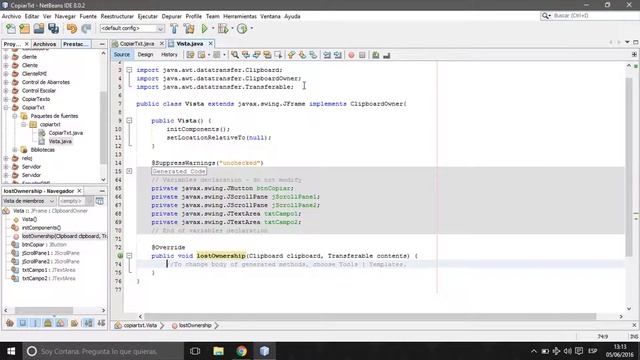The height and width of the screenshot is (360, 640).
Task: Open the Reestructurar menu
Action: point(117,16)
